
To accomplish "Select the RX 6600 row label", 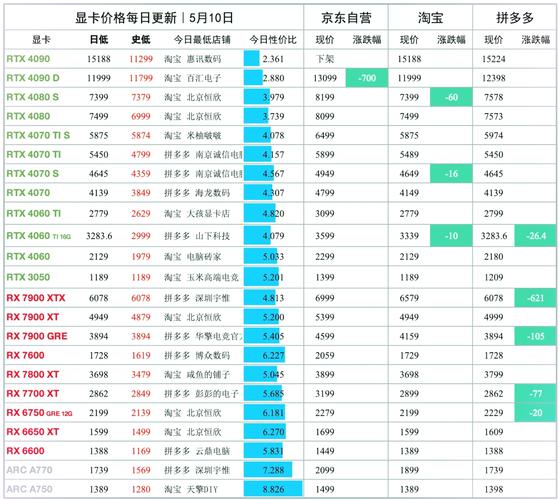I will 25,451.
